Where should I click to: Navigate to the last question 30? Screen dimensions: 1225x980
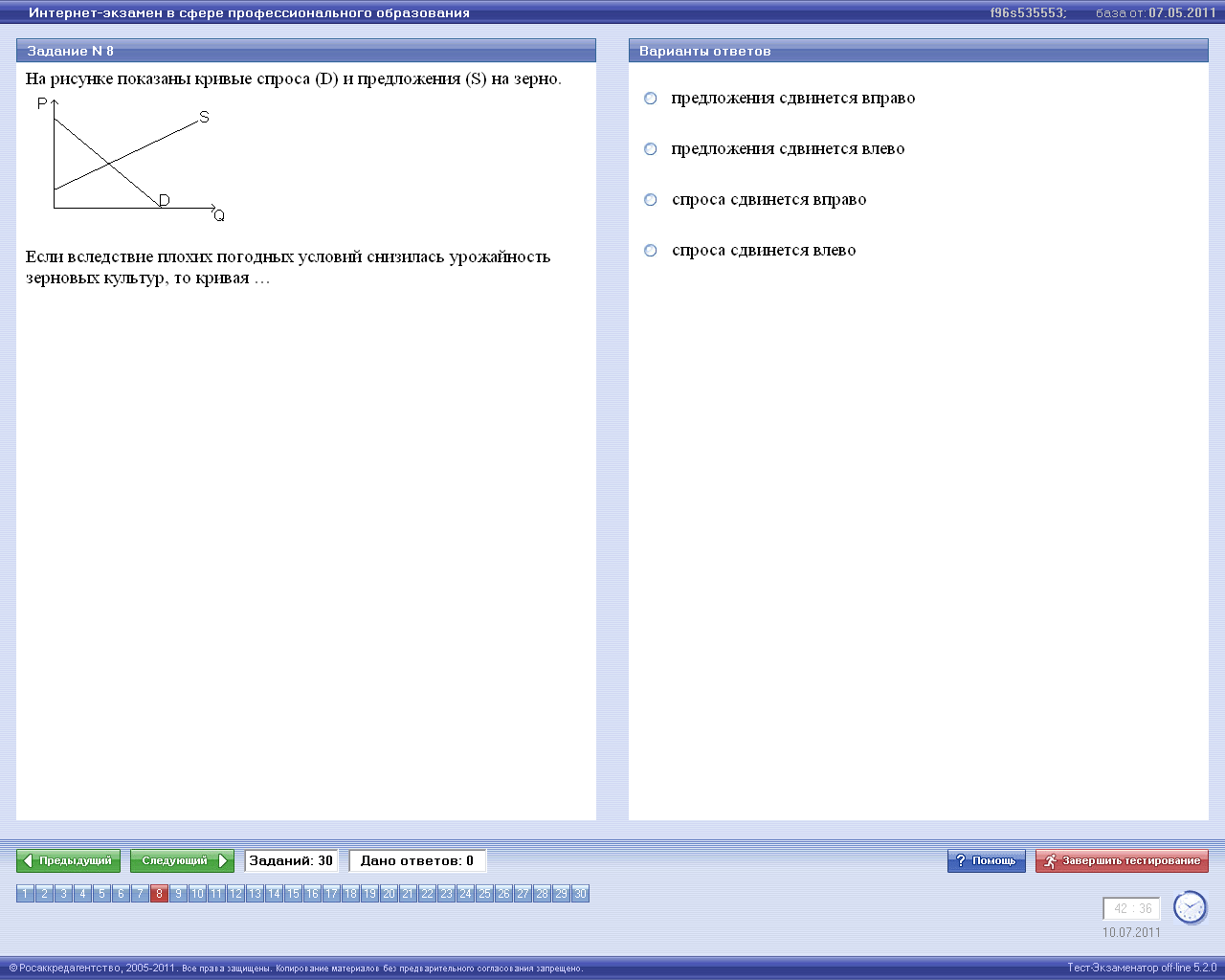580,894
